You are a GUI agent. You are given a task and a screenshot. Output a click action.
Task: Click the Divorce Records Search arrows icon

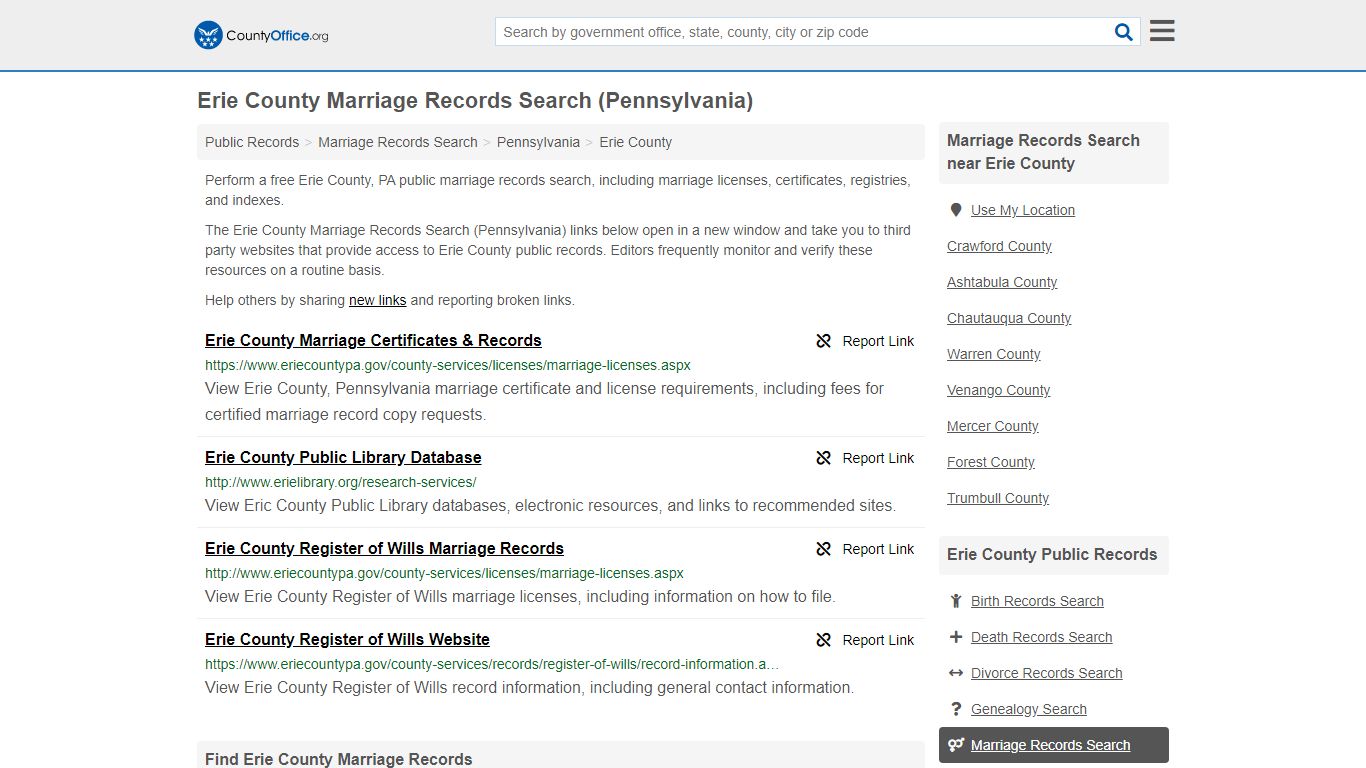956,673
